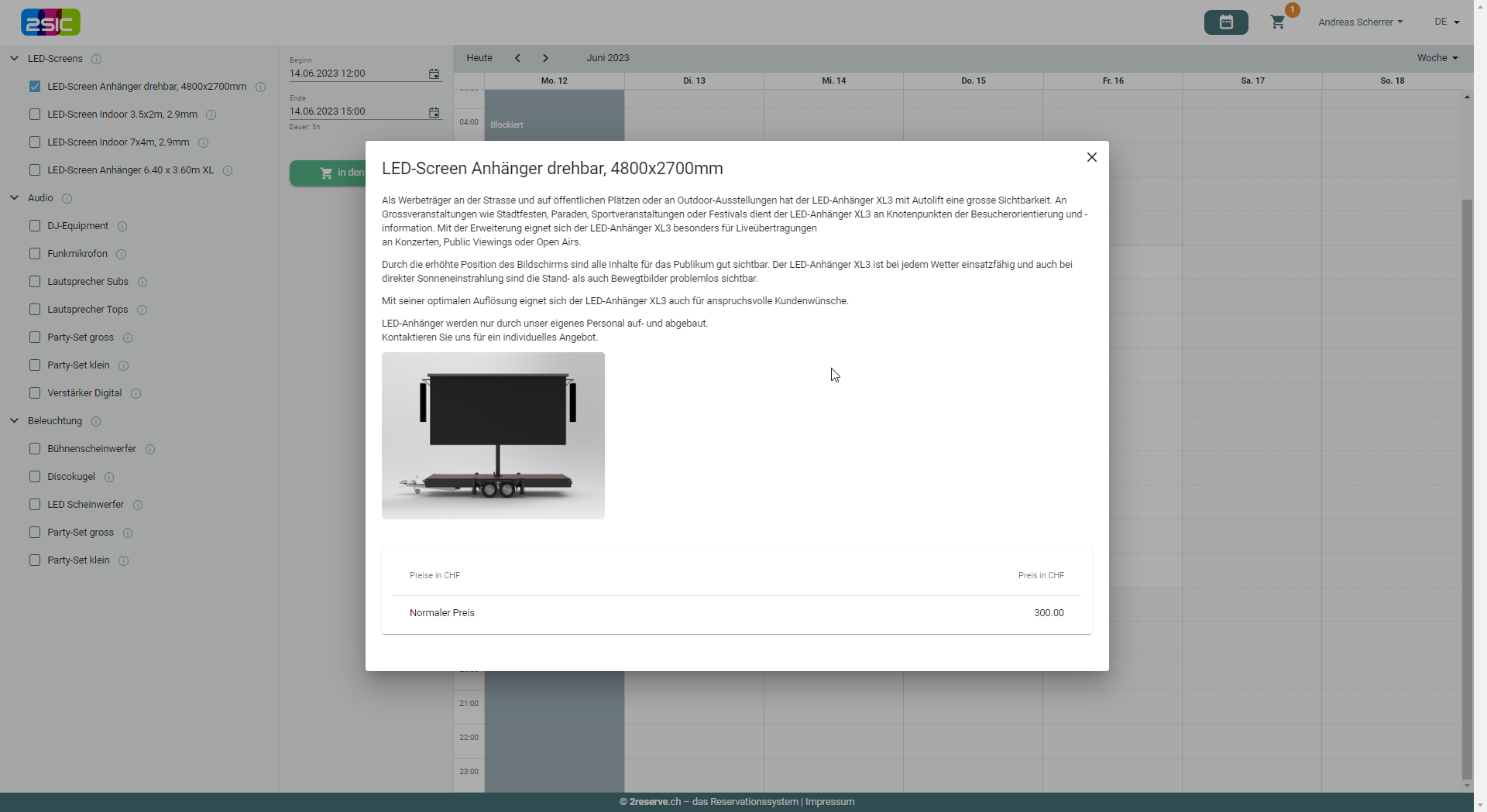Open Andreas Scherrer user menu
Viewport: 1487px width, 812px height.
coord(1360,22)
